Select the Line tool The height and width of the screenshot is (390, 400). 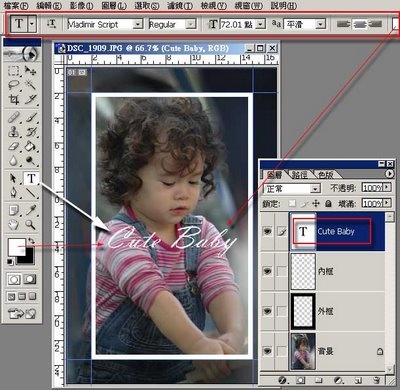click(x=31, y=193)
